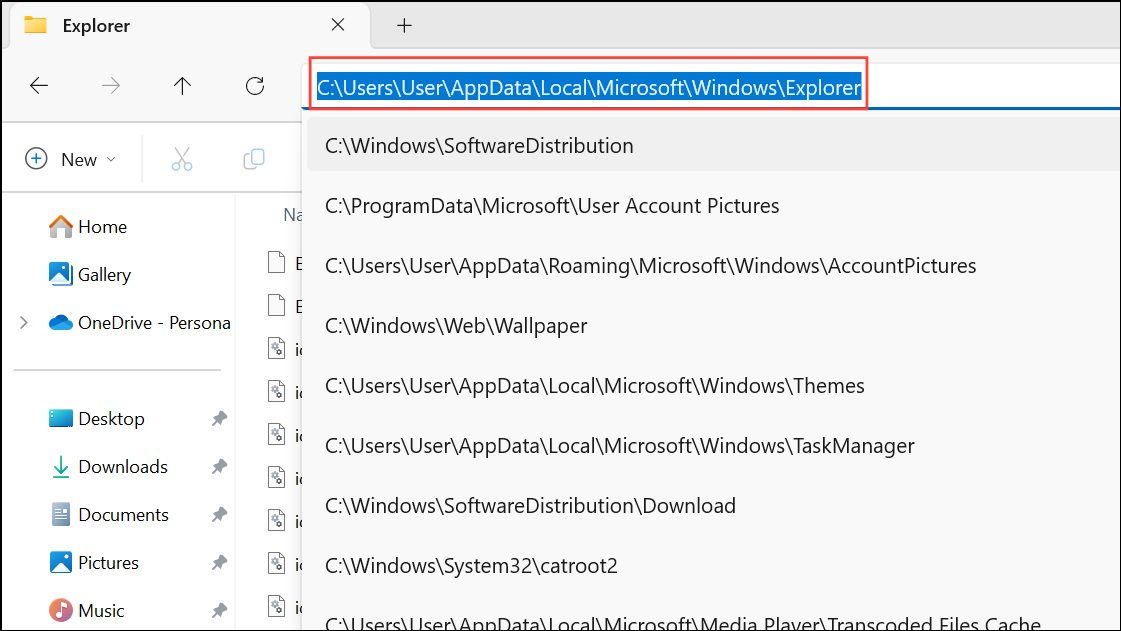Open the New menu dropdown
The width and height of the screenshot is (1121, 631).
pos(111,158)
